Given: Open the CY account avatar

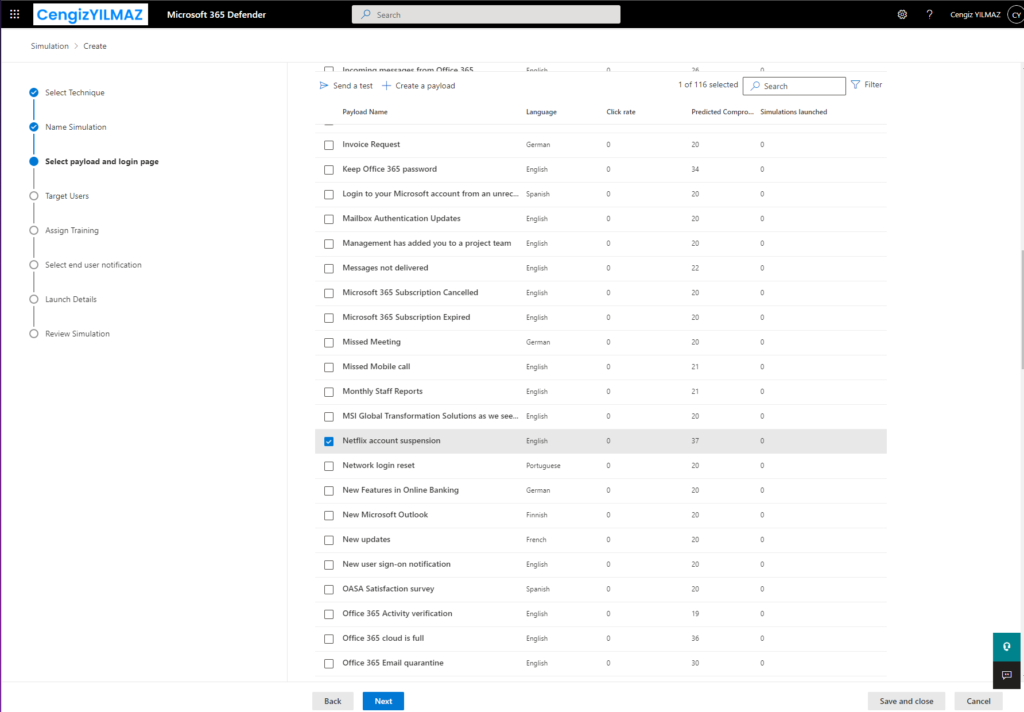Looking at the screenshot, I should coord(1017,14).
